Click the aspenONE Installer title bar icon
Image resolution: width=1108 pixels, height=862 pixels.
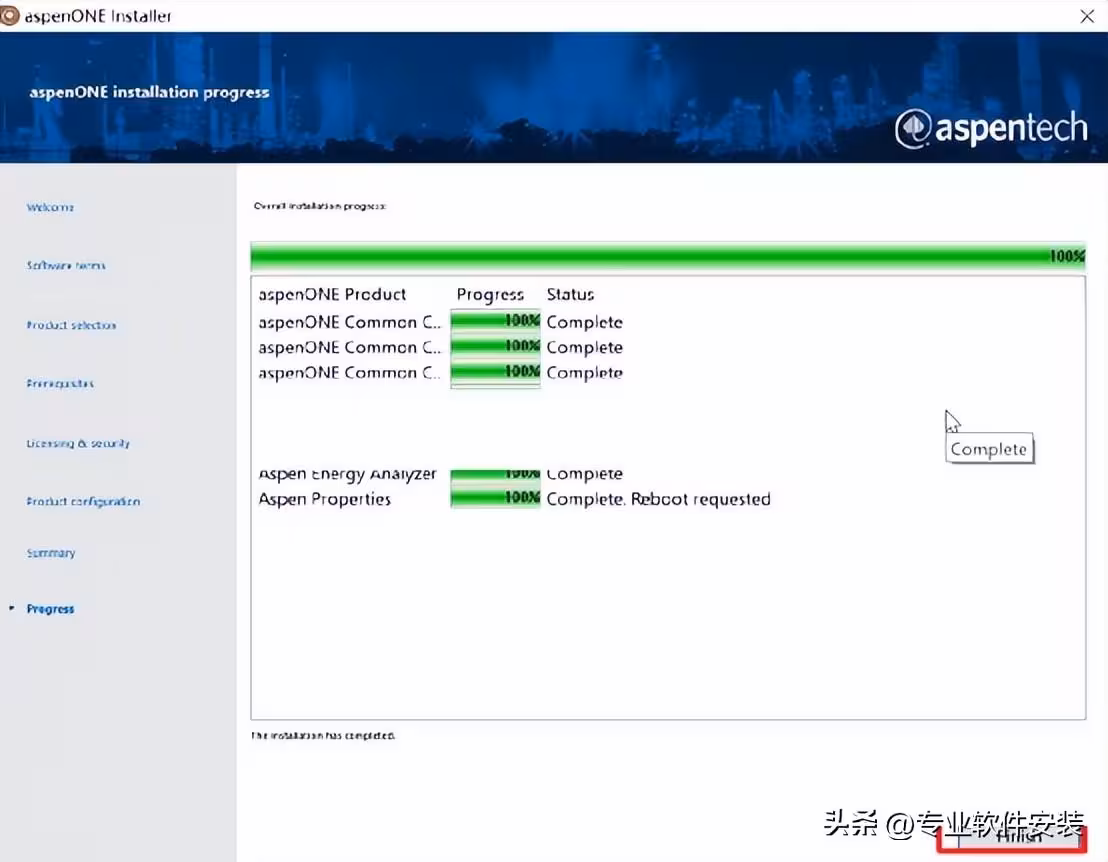pyautogui.click(x=9, y=16)
